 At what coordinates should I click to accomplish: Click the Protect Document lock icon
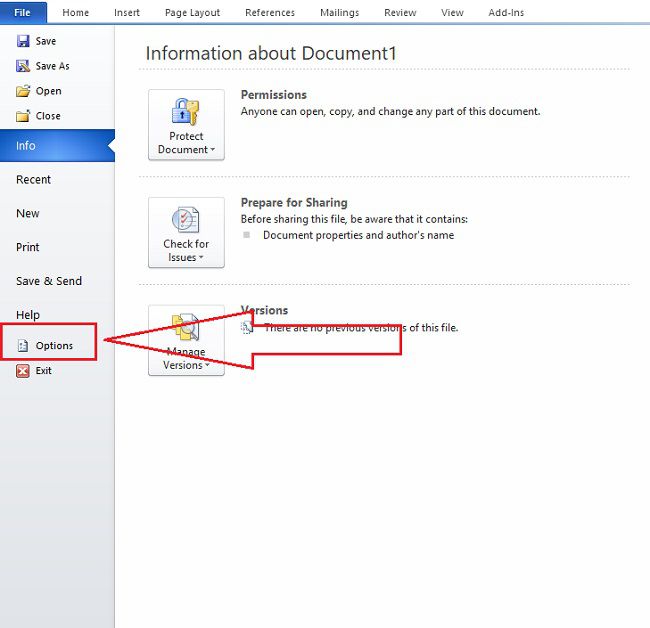pos(186,112)
